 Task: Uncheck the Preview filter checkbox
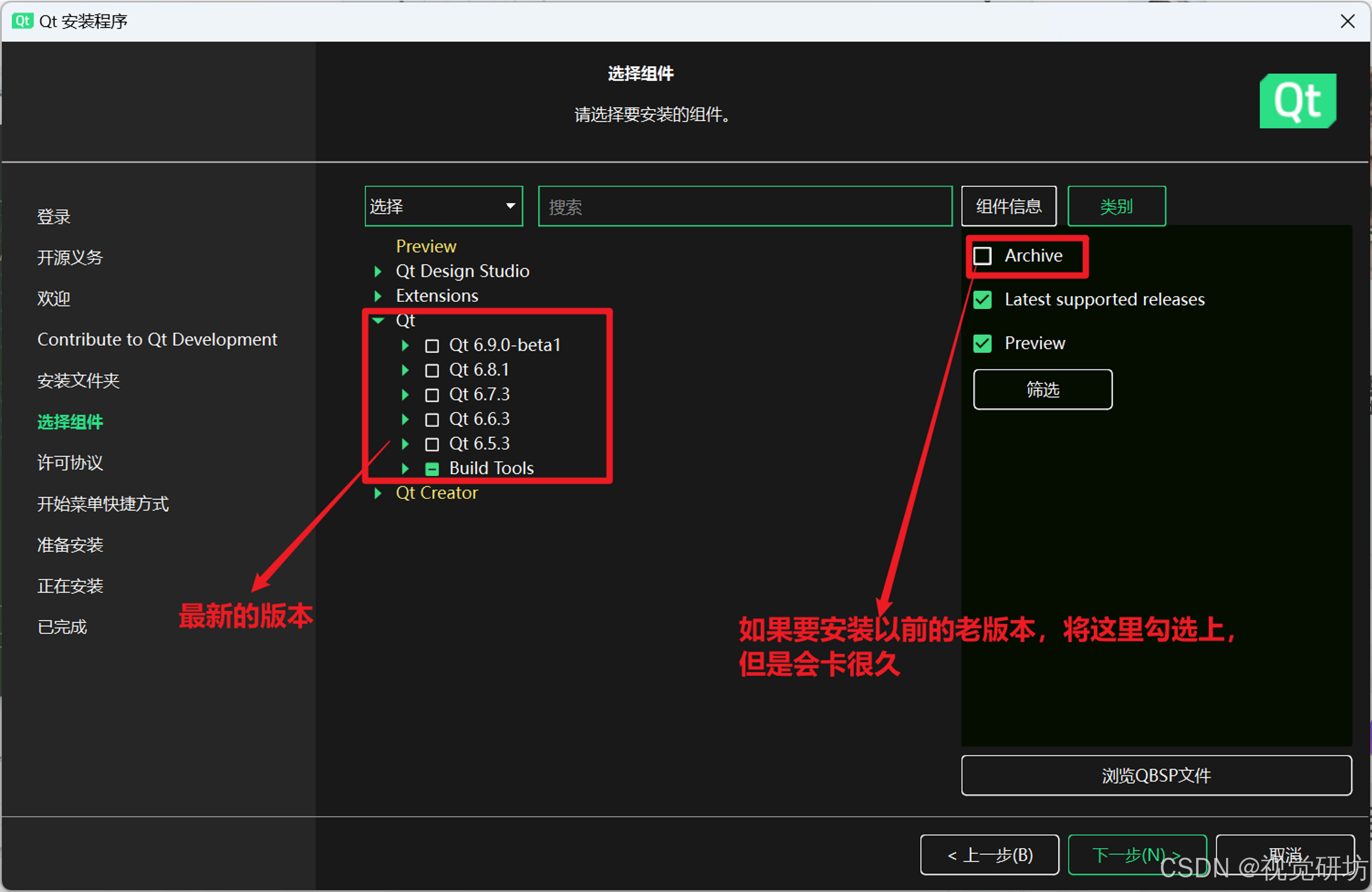[x=983, y=343]
